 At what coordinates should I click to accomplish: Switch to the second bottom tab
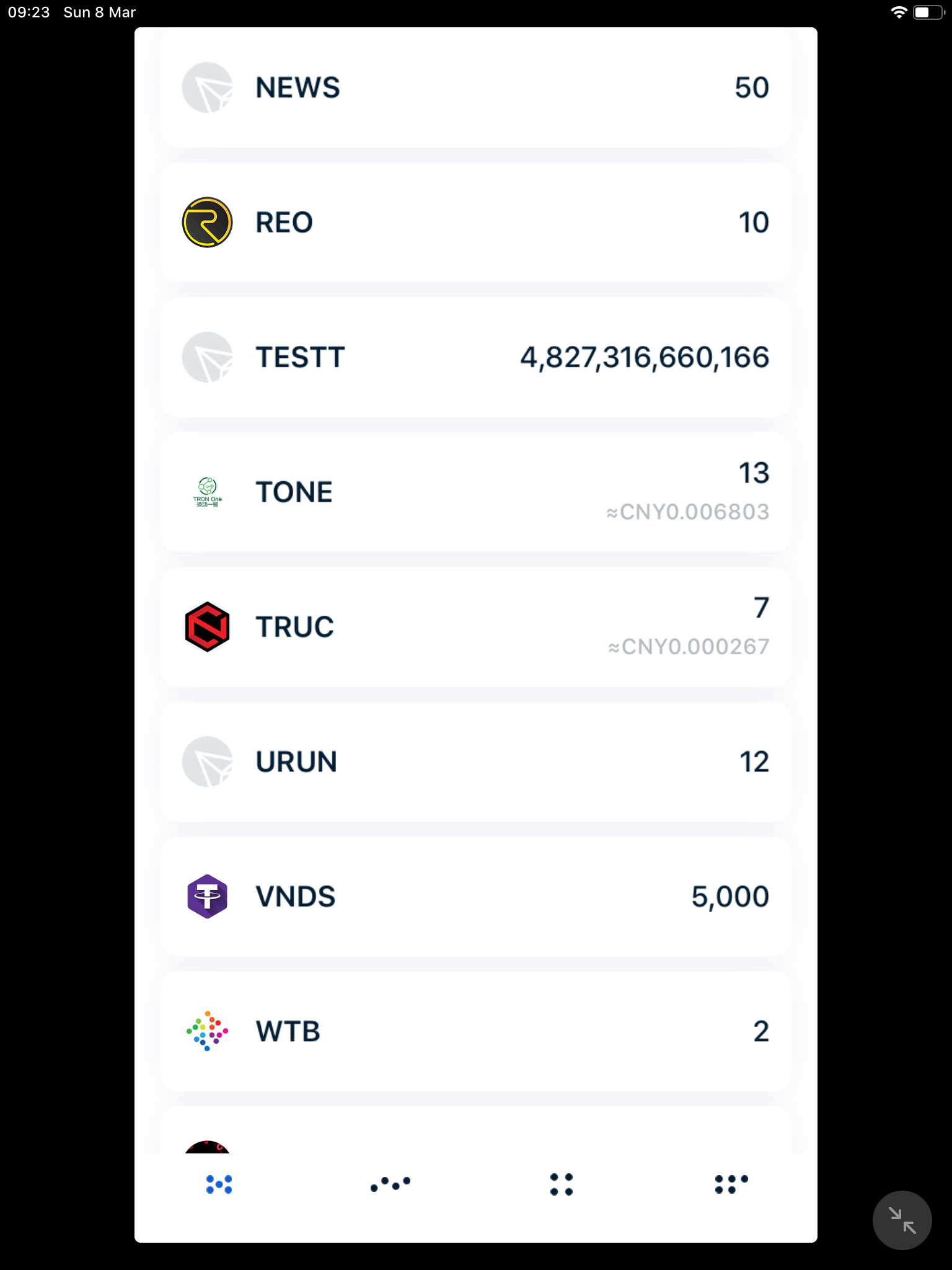point(390,1184)
